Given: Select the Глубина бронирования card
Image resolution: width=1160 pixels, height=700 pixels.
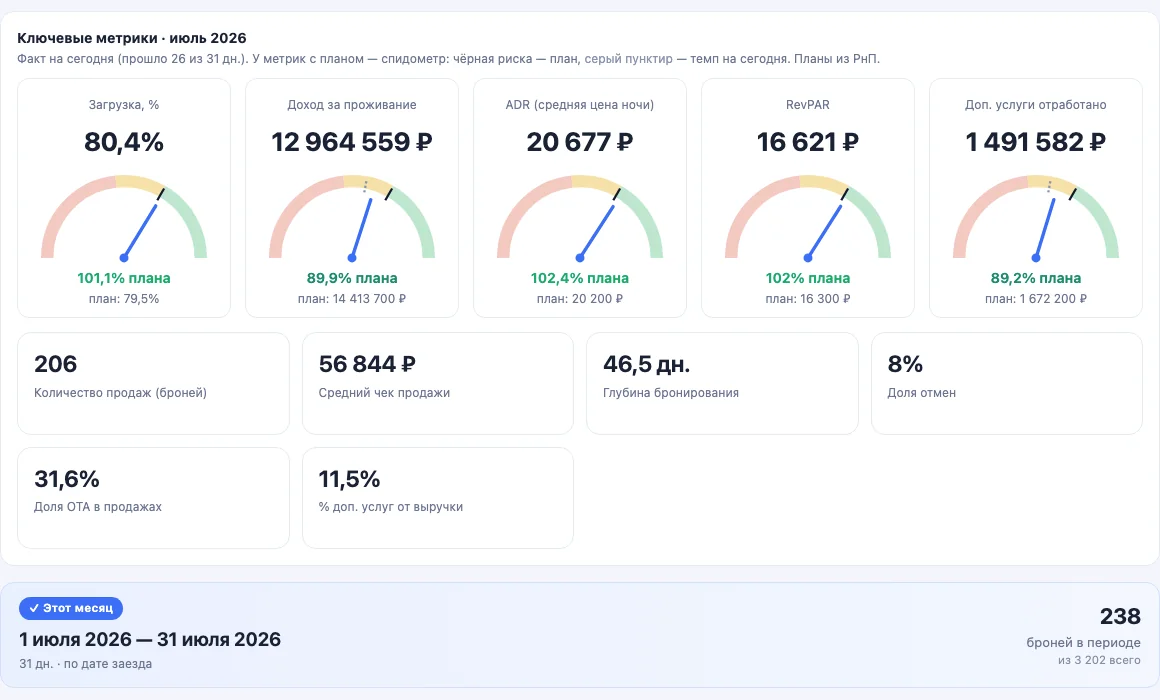Looking at the screenshot, I should 722,383.
